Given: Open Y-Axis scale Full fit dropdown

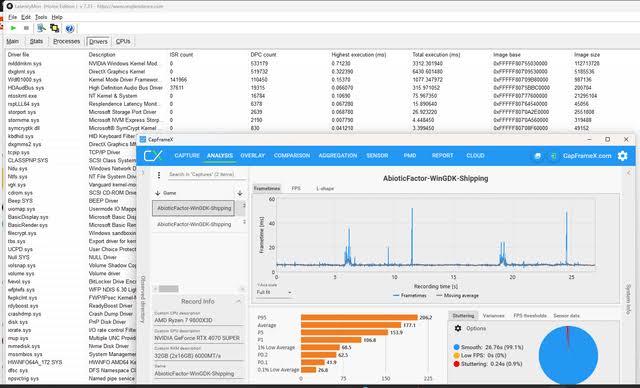Looking at the screenshot, I should 273,293.
